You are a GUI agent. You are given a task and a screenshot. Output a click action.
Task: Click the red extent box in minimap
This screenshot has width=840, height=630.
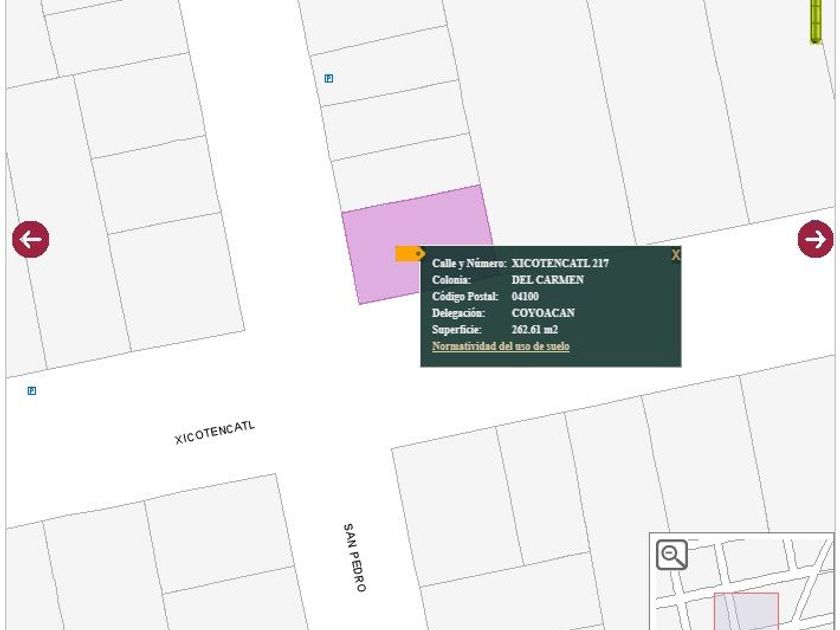[x=746, y=611]
